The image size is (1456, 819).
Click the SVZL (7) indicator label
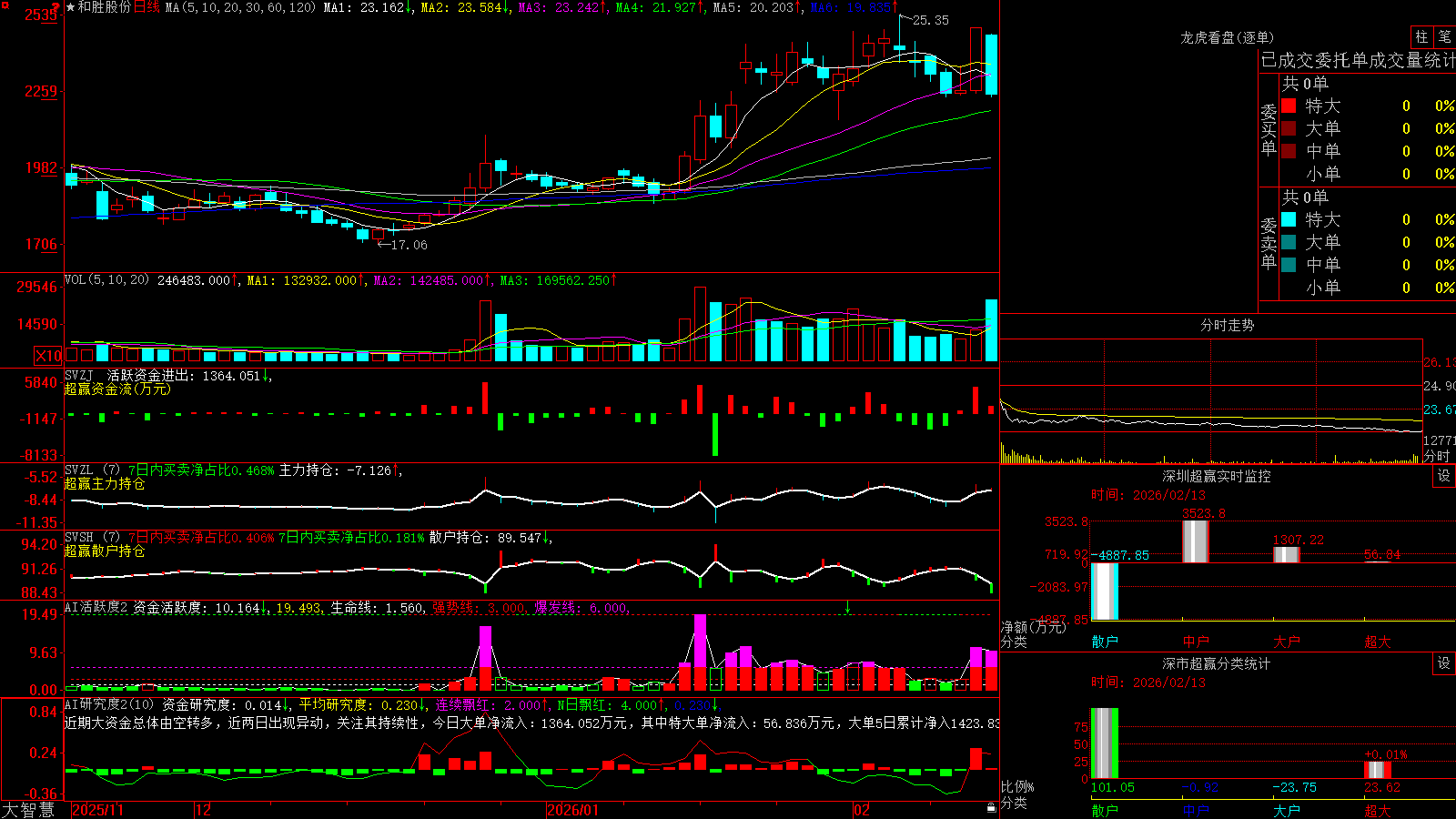[x=92, y=470]
